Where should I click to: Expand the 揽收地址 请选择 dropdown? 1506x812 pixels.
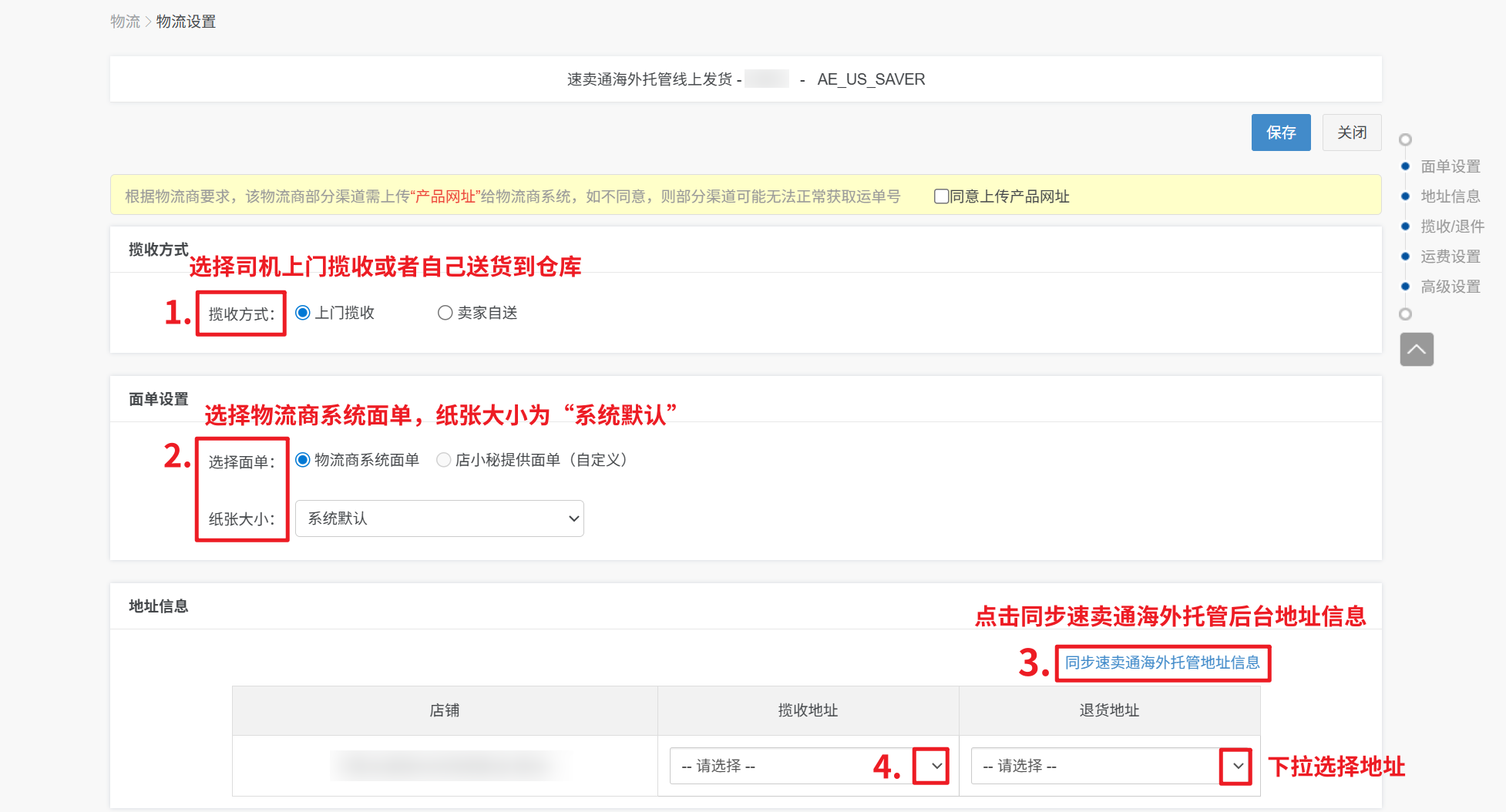click(808, 766)
